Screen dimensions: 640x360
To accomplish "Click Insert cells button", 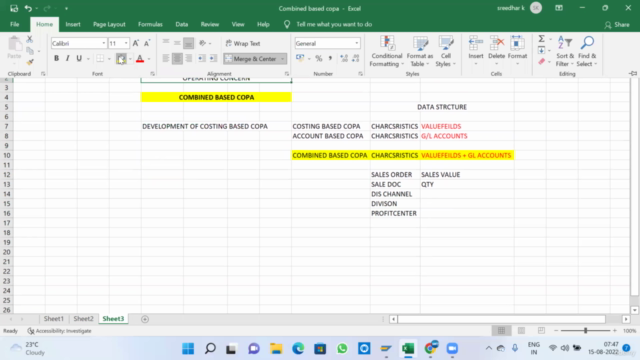I will 476,52.
